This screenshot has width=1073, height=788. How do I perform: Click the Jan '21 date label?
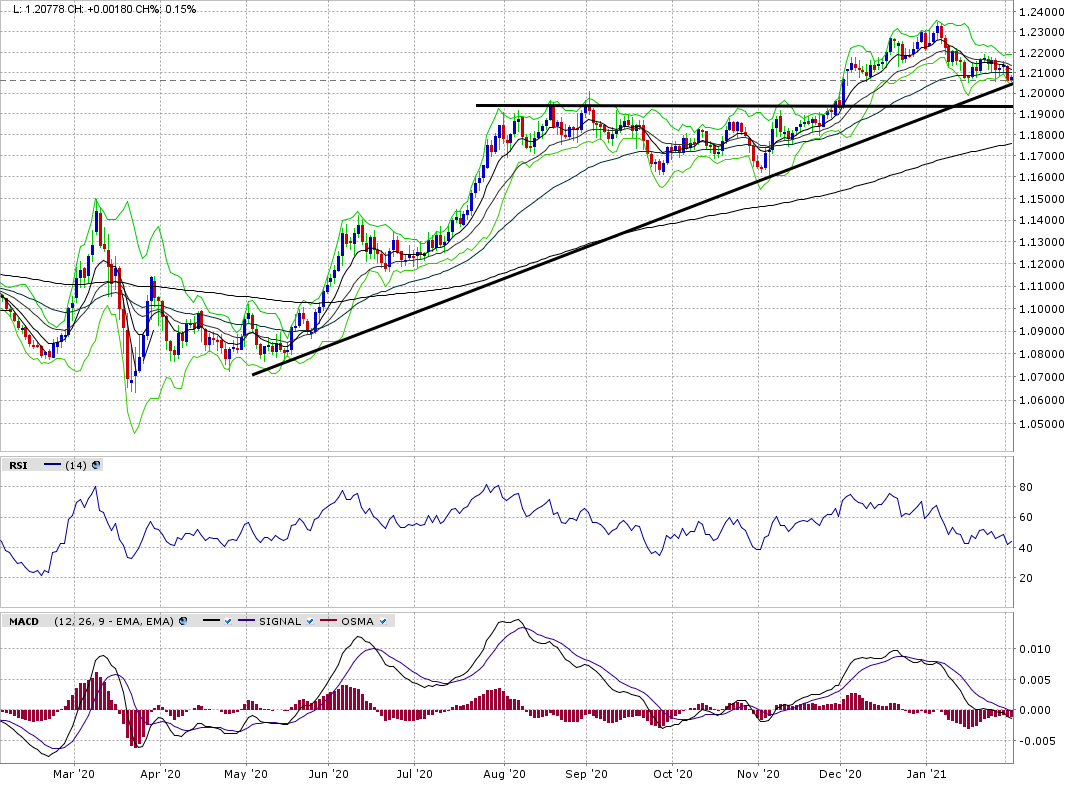click(927, 774)
